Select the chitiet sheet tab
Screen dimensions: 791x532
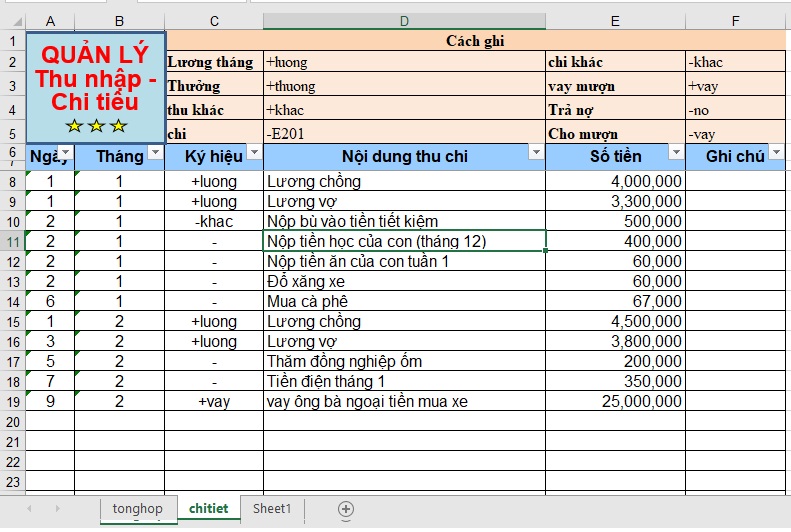(x=208, y=509)
